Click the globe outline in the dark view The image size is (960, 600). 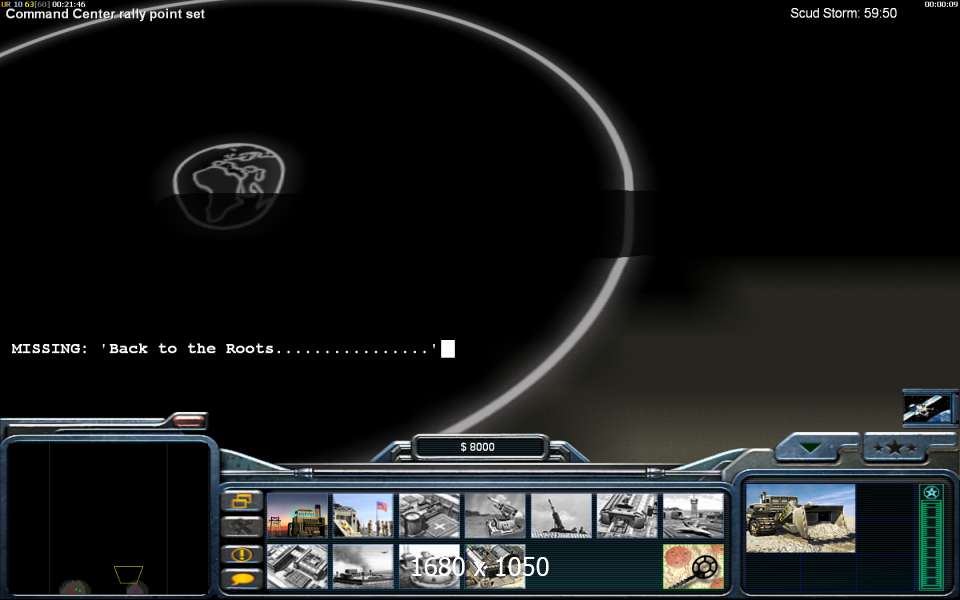click(x=229, y=186)
